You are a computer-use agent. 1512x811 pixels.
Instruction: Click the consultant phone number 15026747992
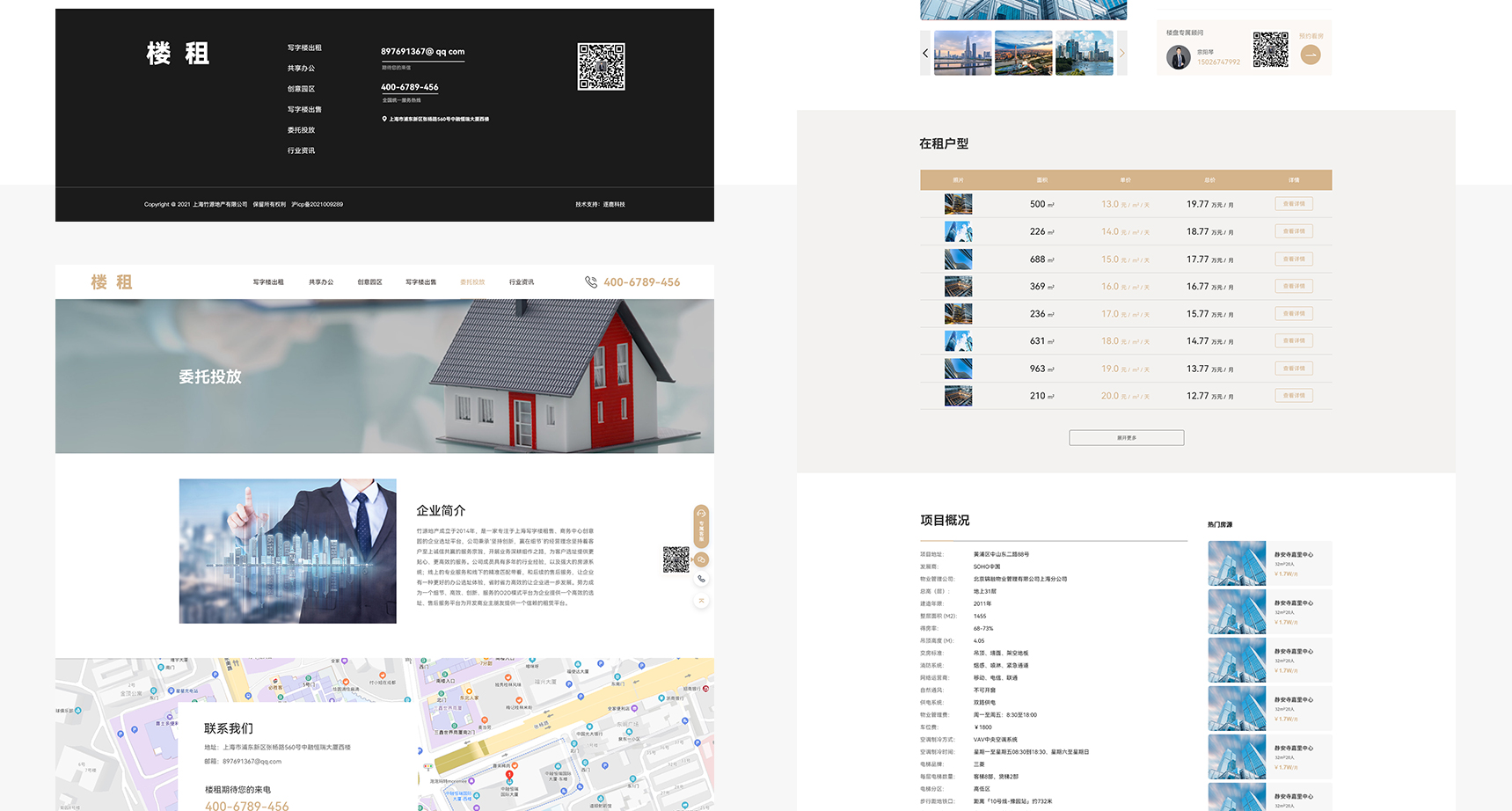pos(1218,62)
